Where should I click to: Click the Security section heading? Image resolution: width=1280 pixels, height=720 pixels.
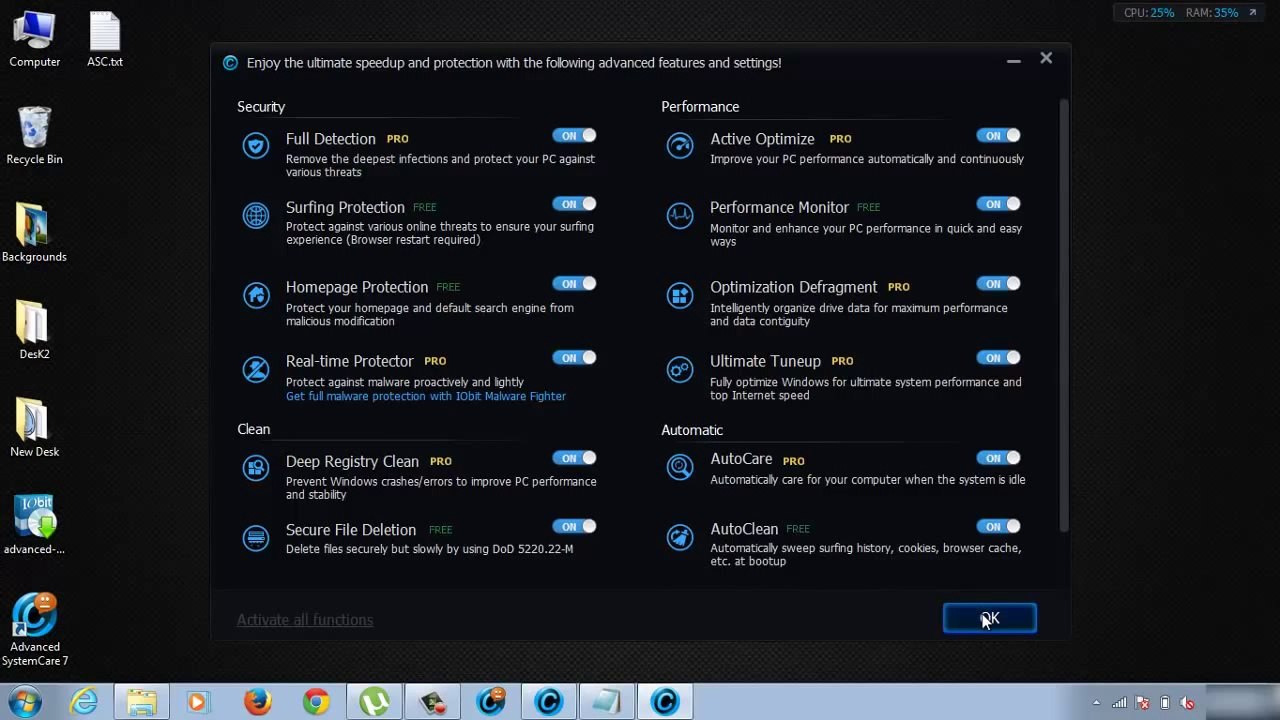click(261, 107)
